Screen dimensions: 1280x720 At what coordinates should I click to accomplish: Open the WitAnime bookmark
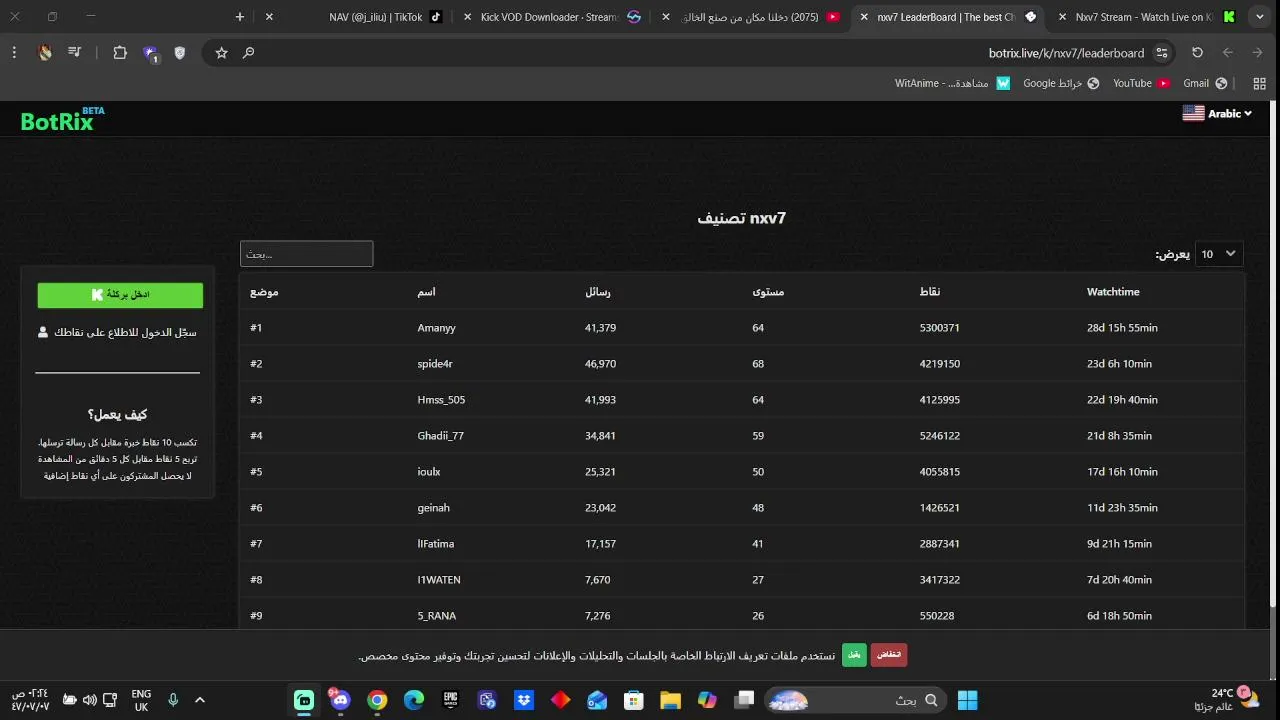[952, 84]
